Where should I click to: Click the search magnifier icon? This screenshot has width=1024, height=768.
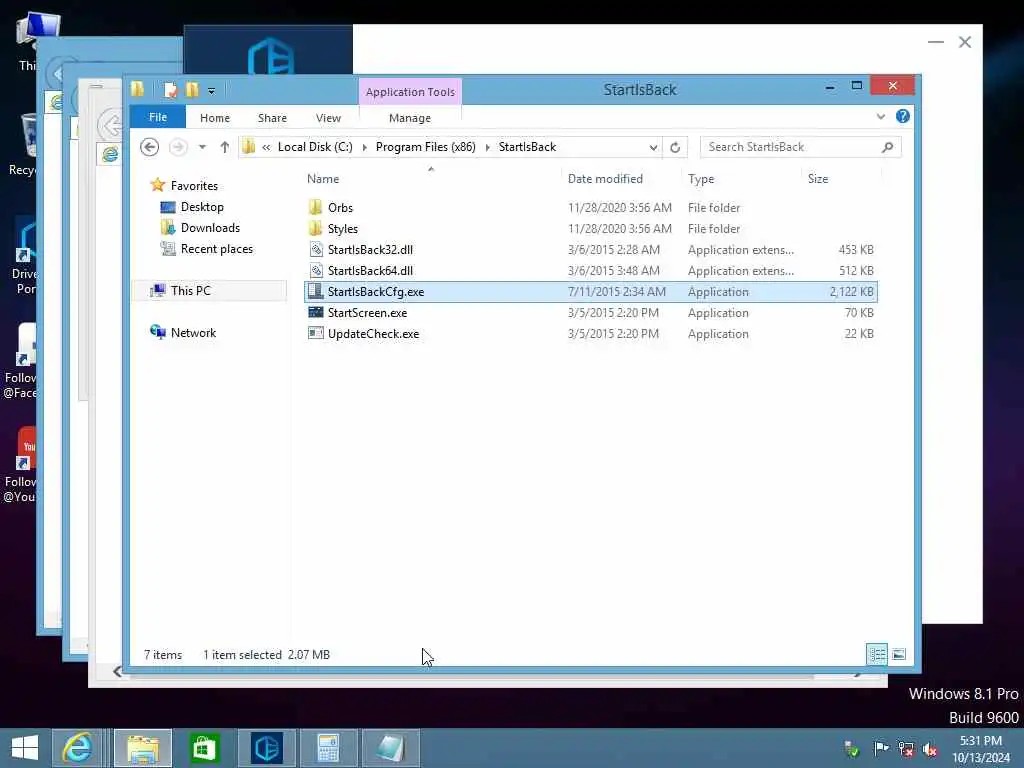[x=888, y=147]
